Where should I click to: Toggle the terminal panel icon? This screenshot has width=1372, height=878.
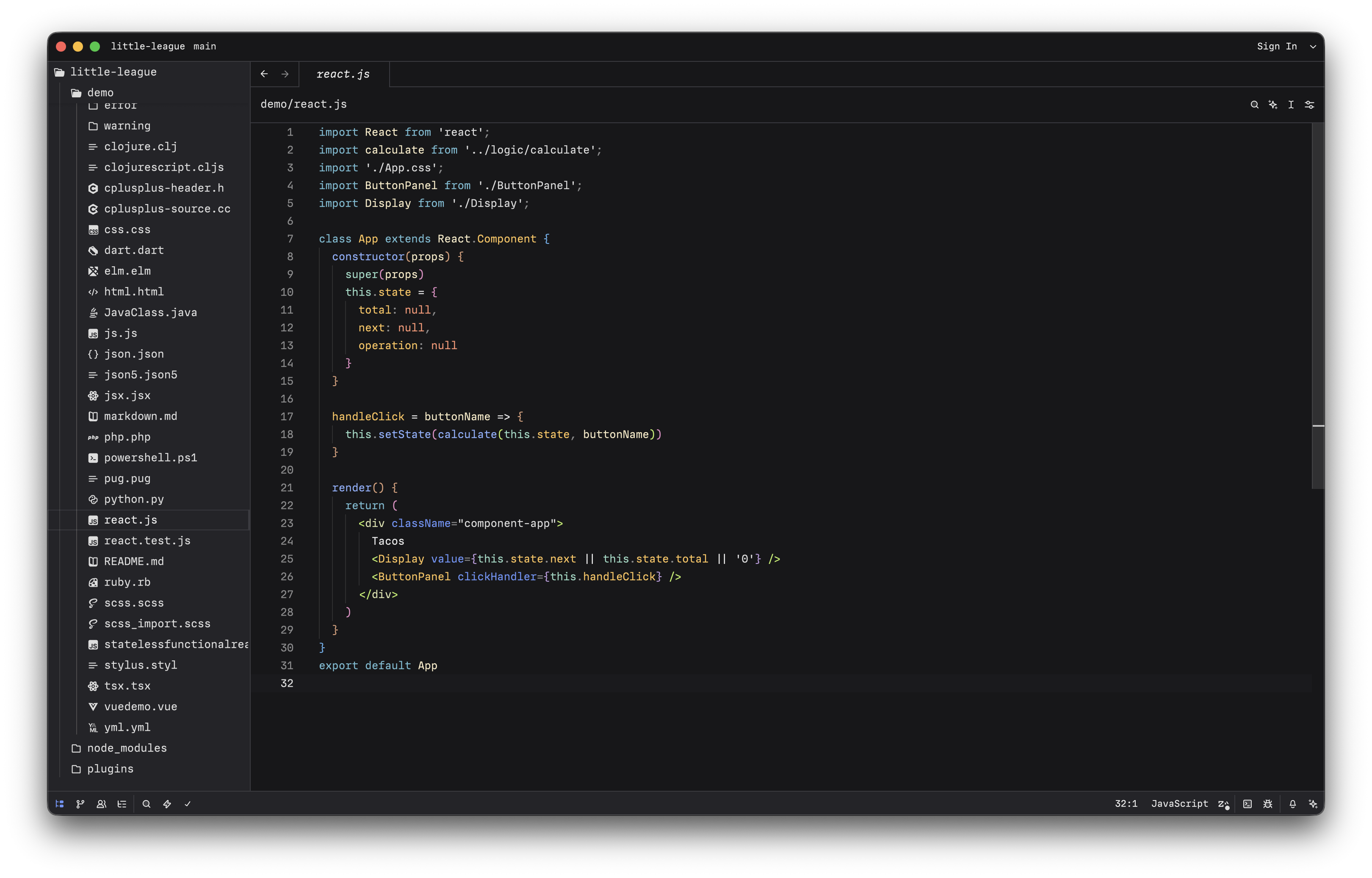coord(1247,803)
